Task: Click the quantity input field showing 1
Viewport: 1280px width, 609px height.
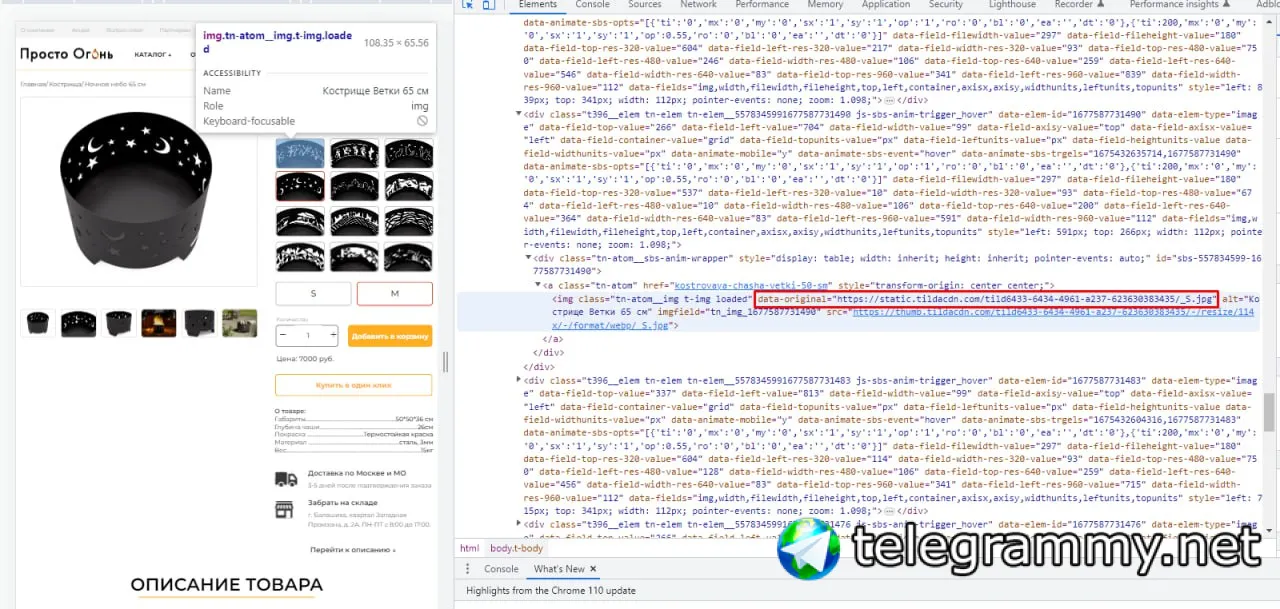Action: [x=309, y=336]
